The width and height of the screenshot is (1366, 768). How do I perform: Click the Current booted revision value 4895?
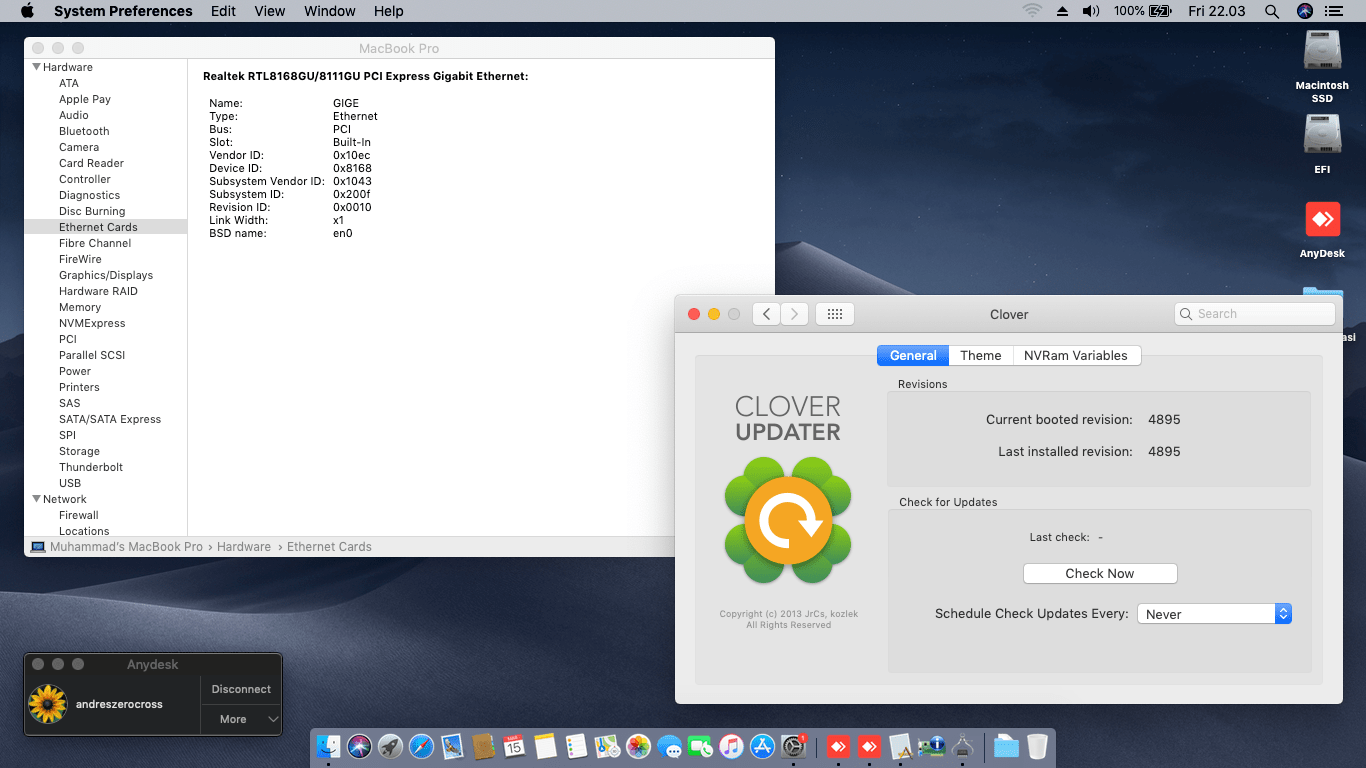pyautogui.click(x=1164, y=419)
